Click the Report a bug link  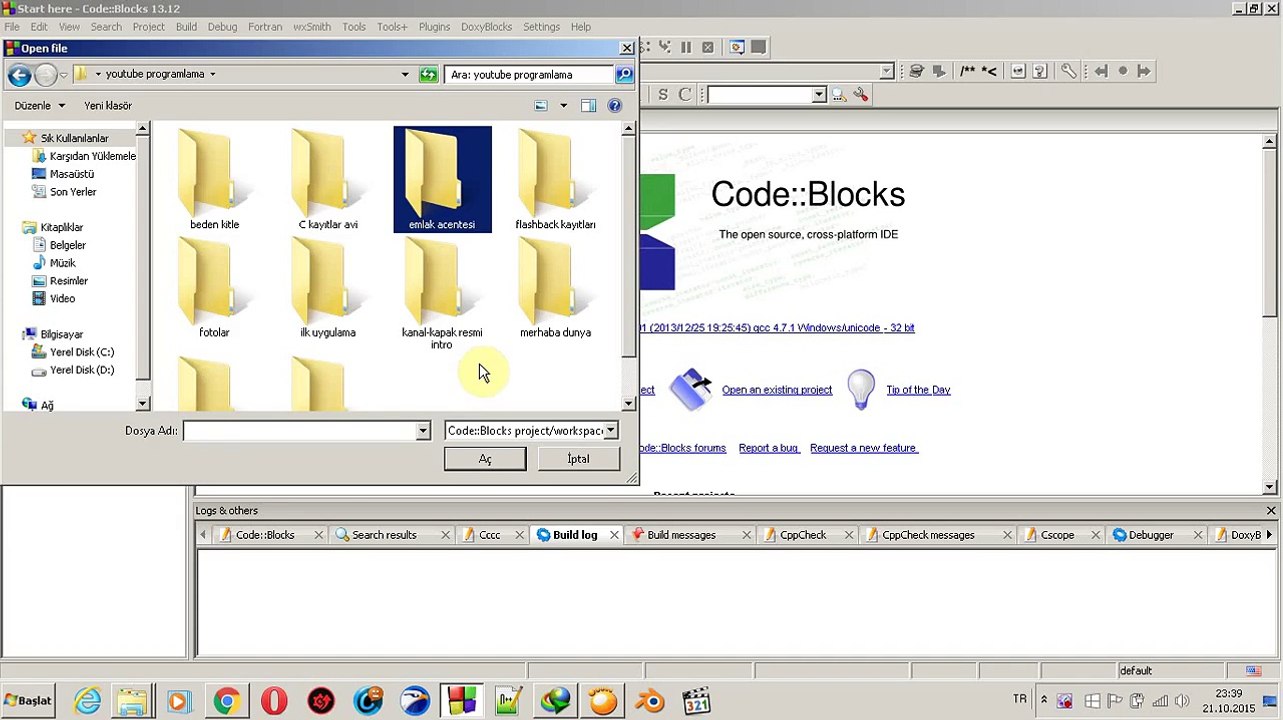(x=768, y=448)
